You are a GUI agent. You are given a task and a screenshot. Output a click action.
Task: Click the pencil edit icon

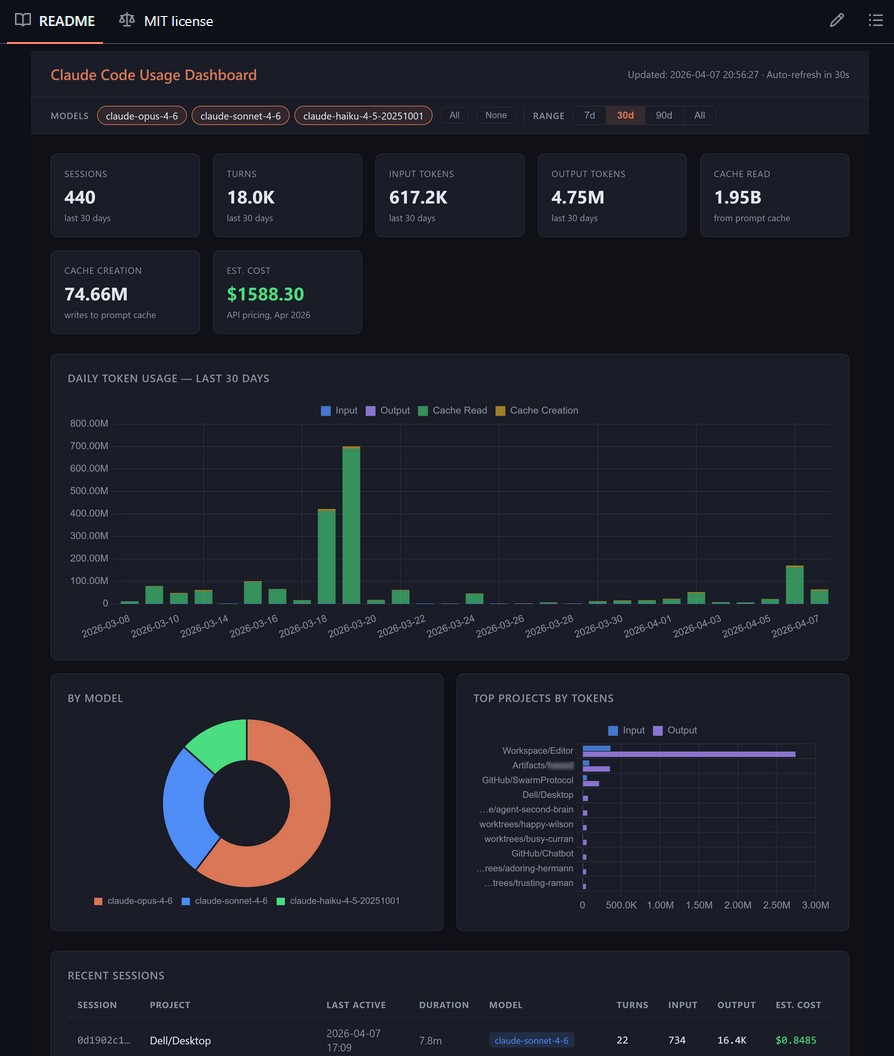tap(837, 20)
